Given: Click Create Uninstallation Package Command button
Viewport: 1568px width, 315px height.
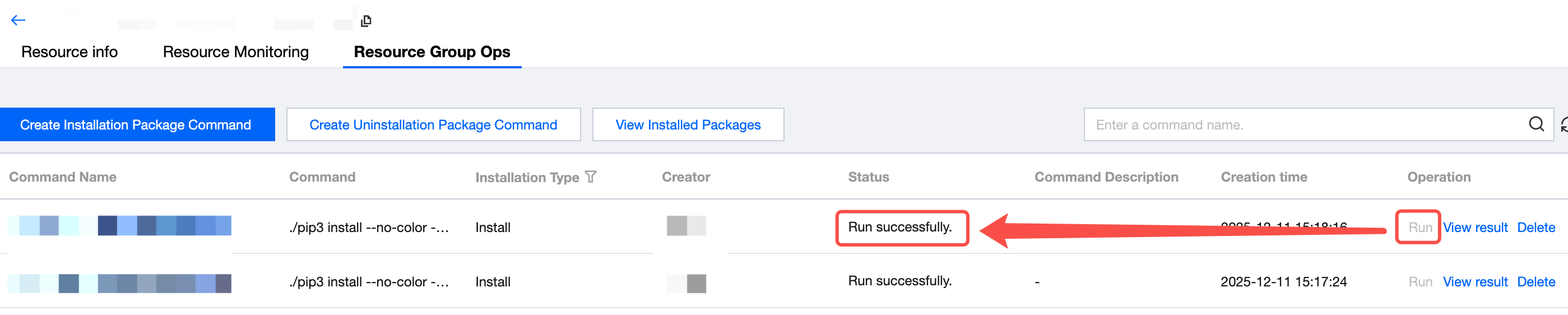Looking at the screenshot, I should click(433, 125).
